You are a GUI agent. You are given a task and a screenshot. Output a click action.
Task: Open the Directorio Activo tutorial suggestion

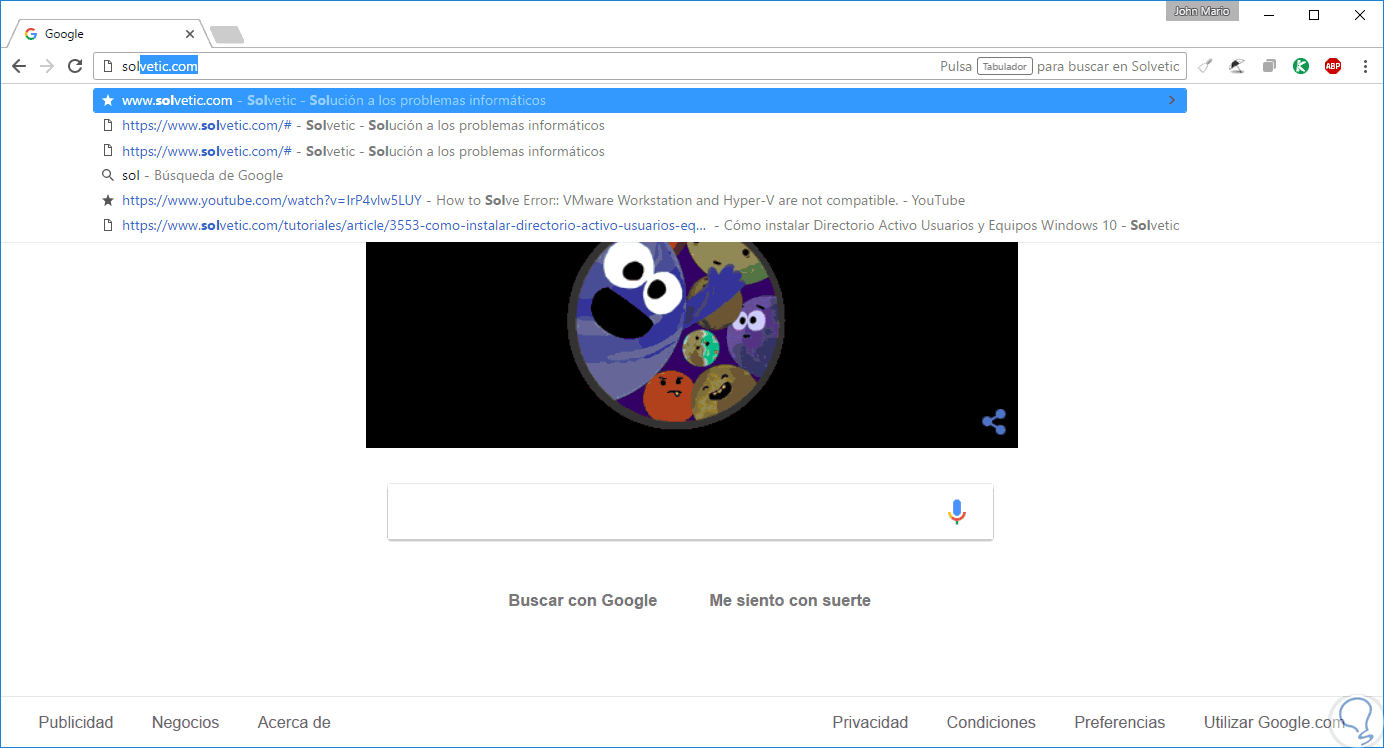(x=640, y=225)
